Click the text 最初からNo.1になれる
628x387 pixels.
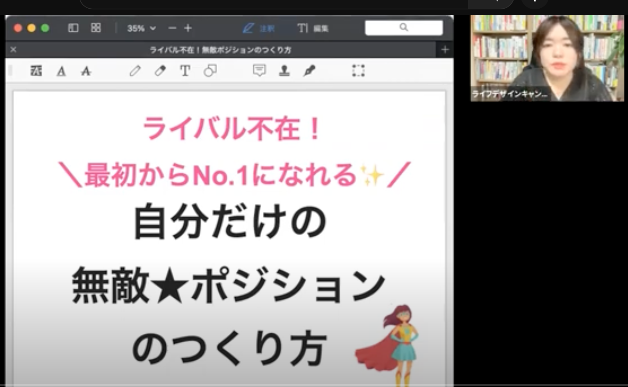pyautogui.click(x=220, y=175)
